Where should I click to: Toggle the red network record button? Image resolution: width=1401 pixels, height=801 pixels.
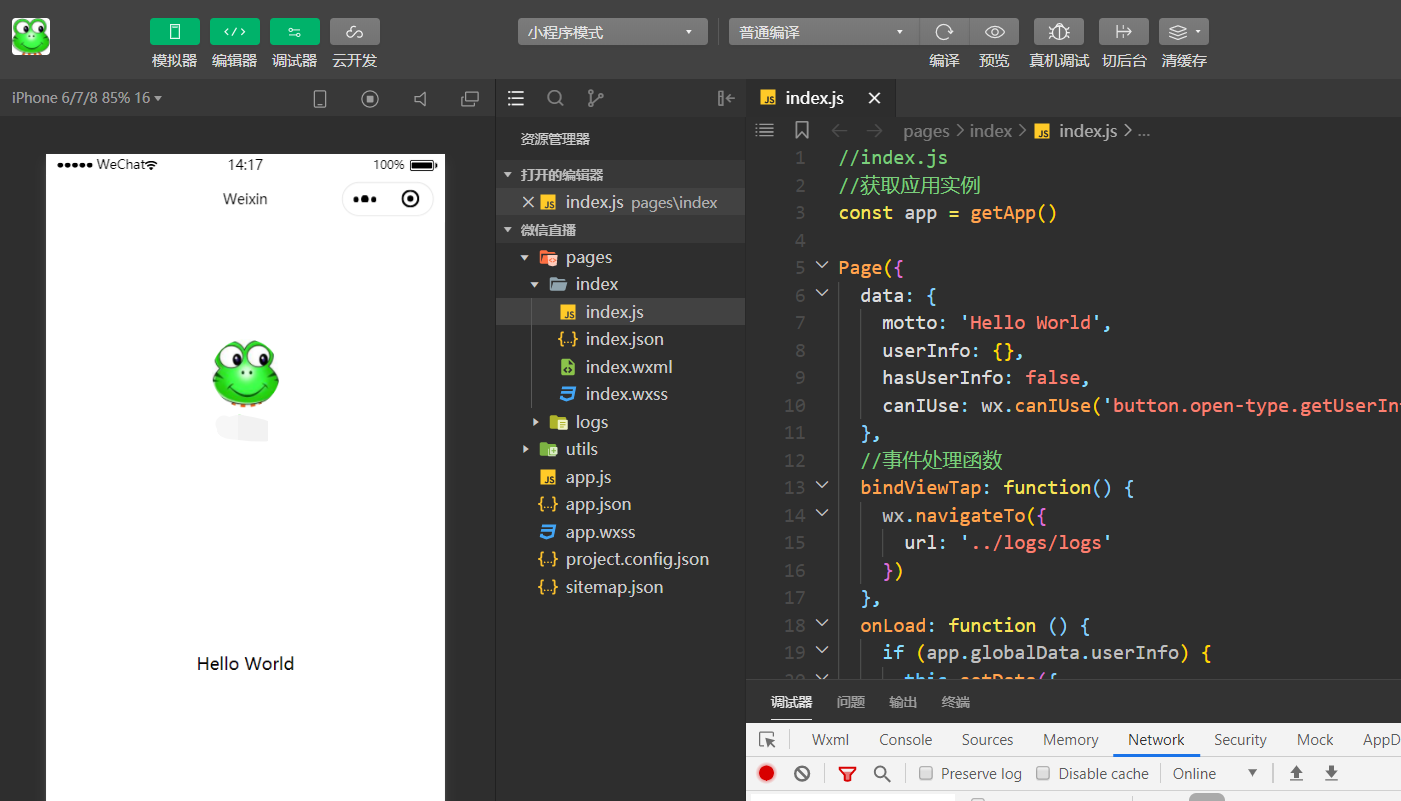pos(767,773)
